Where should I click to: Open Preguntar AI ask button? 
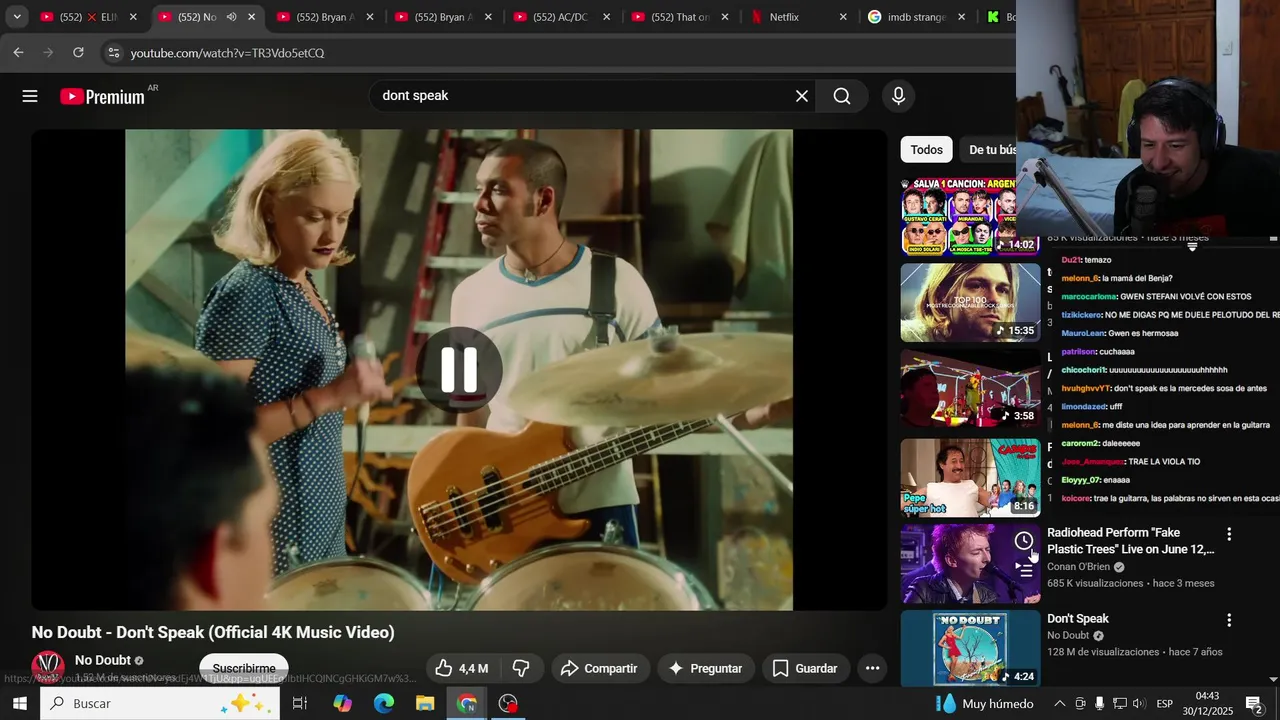point(706,668)
